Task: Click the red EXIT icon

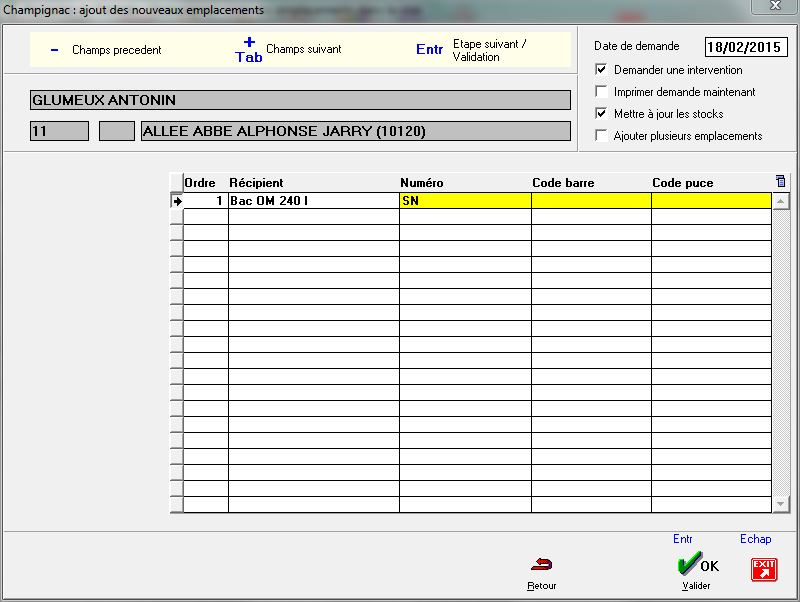Action: pos(763,569)
